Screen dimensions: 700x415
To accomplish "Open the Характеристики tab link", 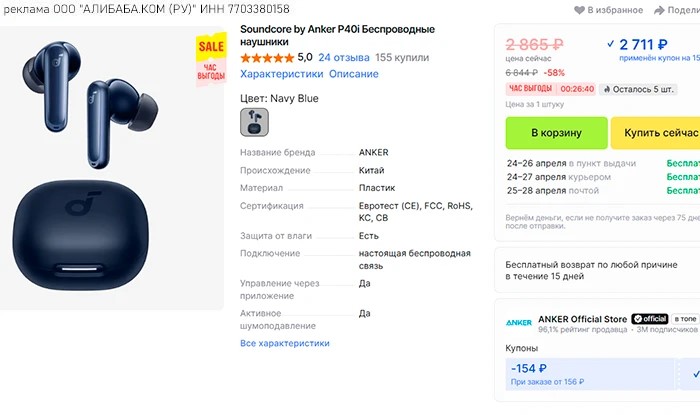I will click(x=281, y=74).
